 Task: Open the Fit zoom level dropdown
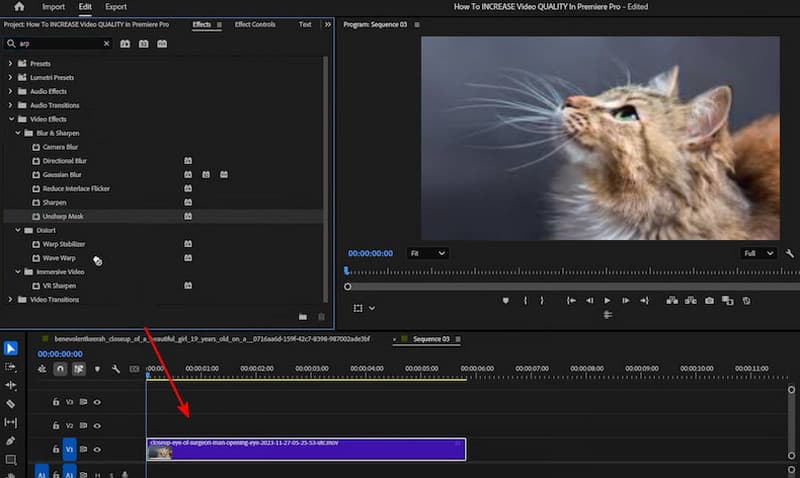point(428,253)
